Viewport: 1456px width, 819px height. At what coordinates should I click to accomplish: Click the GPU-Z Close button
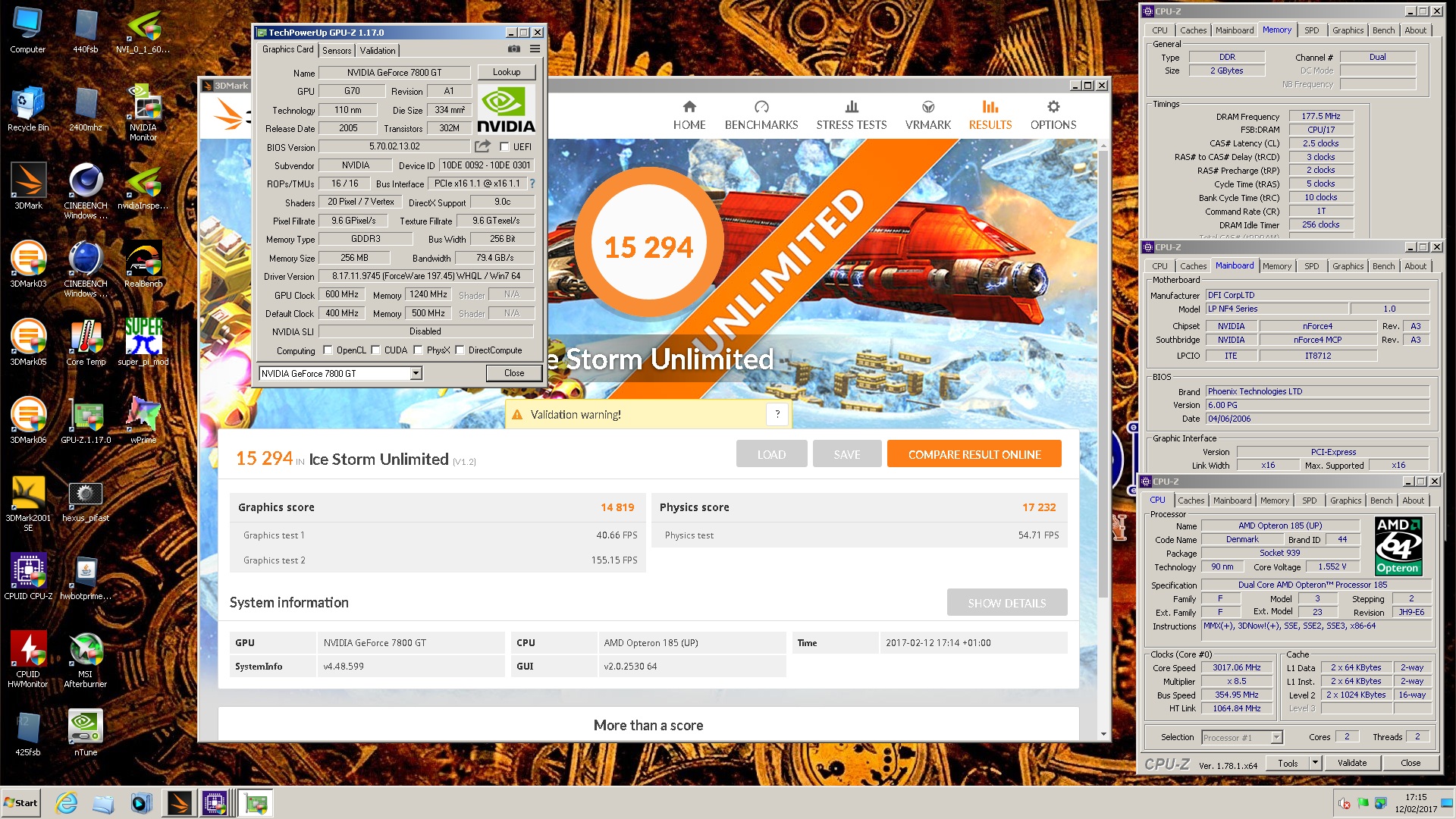[514, 373]
